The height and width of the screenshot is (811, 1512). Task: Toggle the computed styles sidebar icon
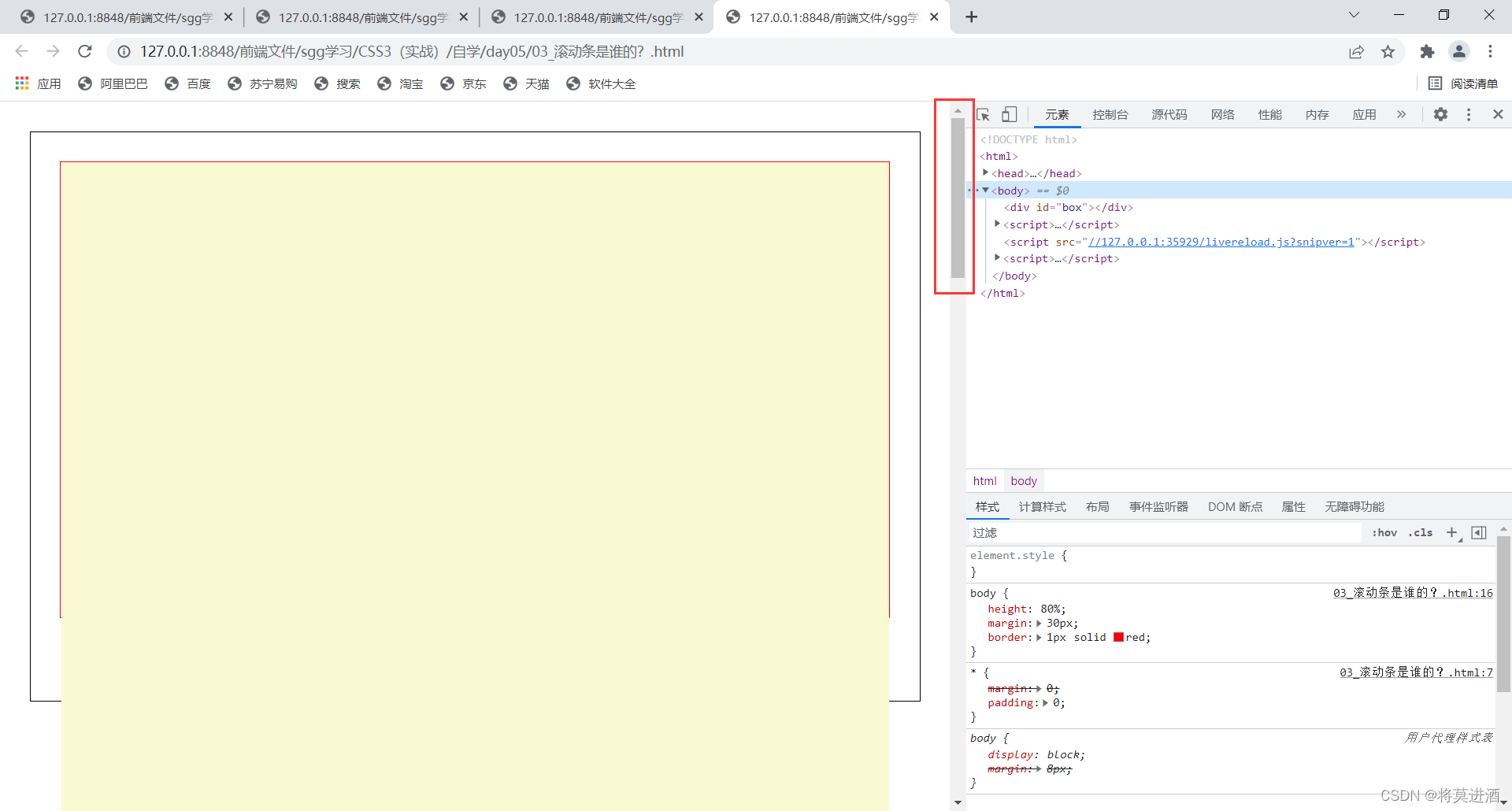pos(1479,533)
